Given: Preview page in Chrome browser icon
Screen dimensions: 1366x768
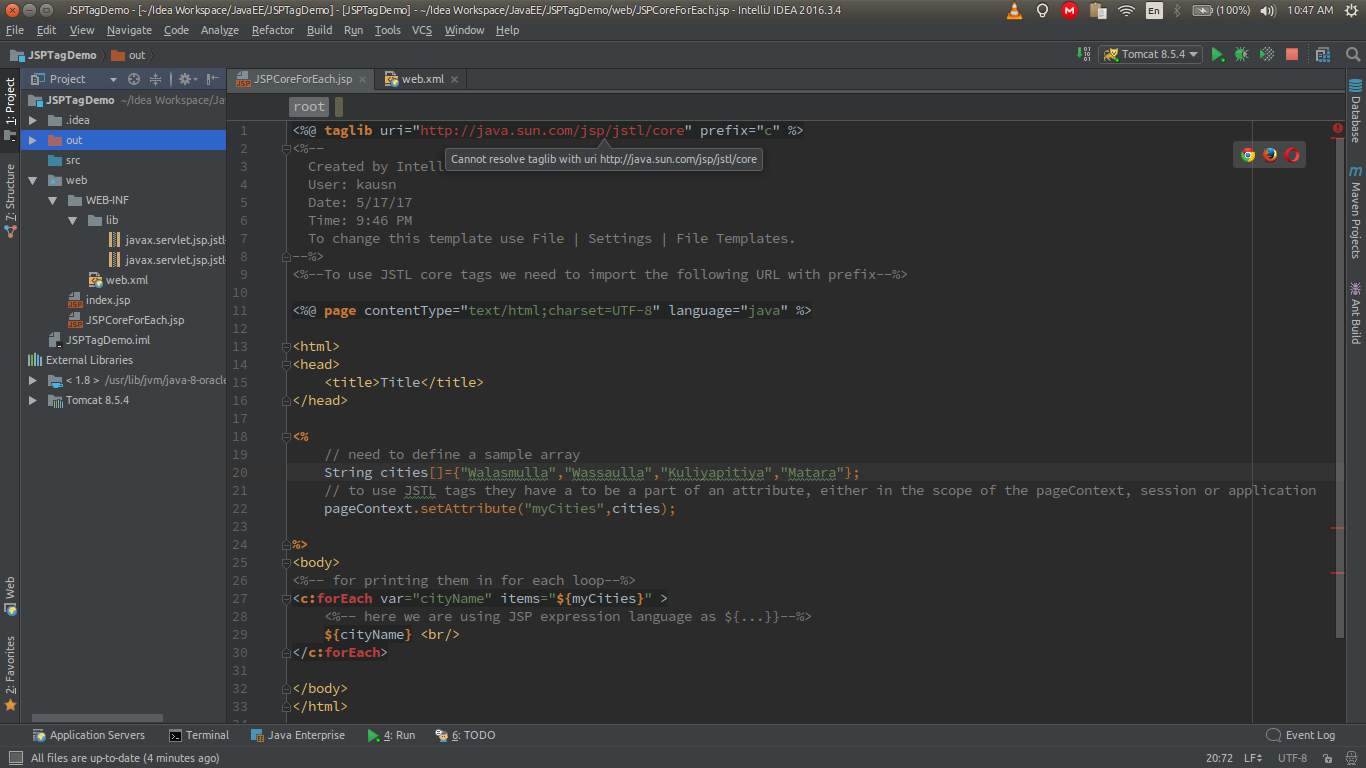Looking at the screenshot, I should [x=1248, y=154].
